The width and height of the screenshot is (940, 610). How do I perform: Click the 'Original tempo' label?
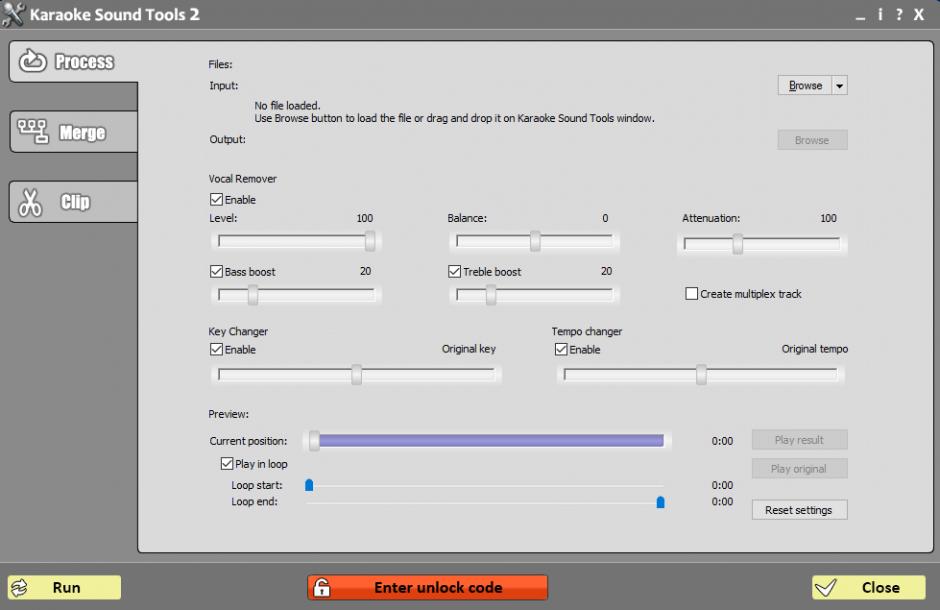click(815, 349)
